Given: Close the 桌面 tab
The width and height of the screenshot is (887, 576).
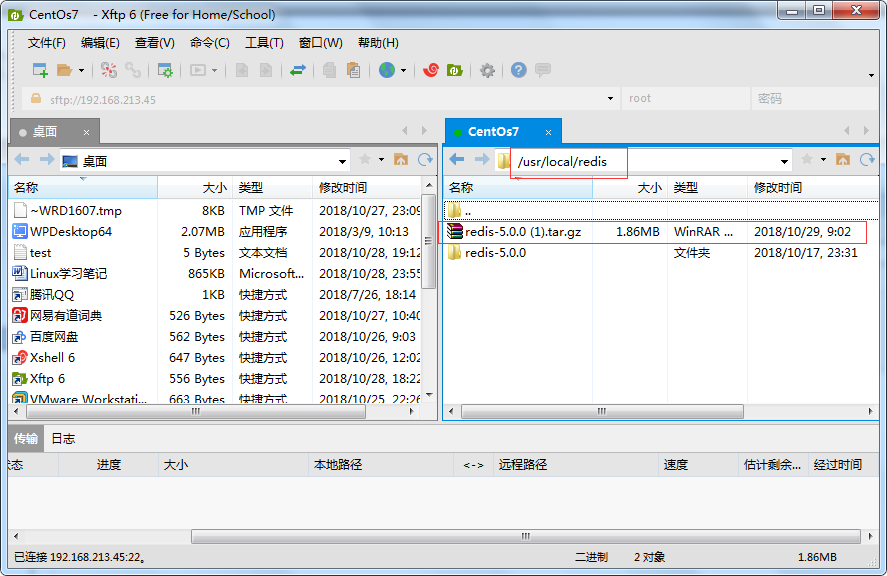Looking at the screenshot, I should coord(87,132).
